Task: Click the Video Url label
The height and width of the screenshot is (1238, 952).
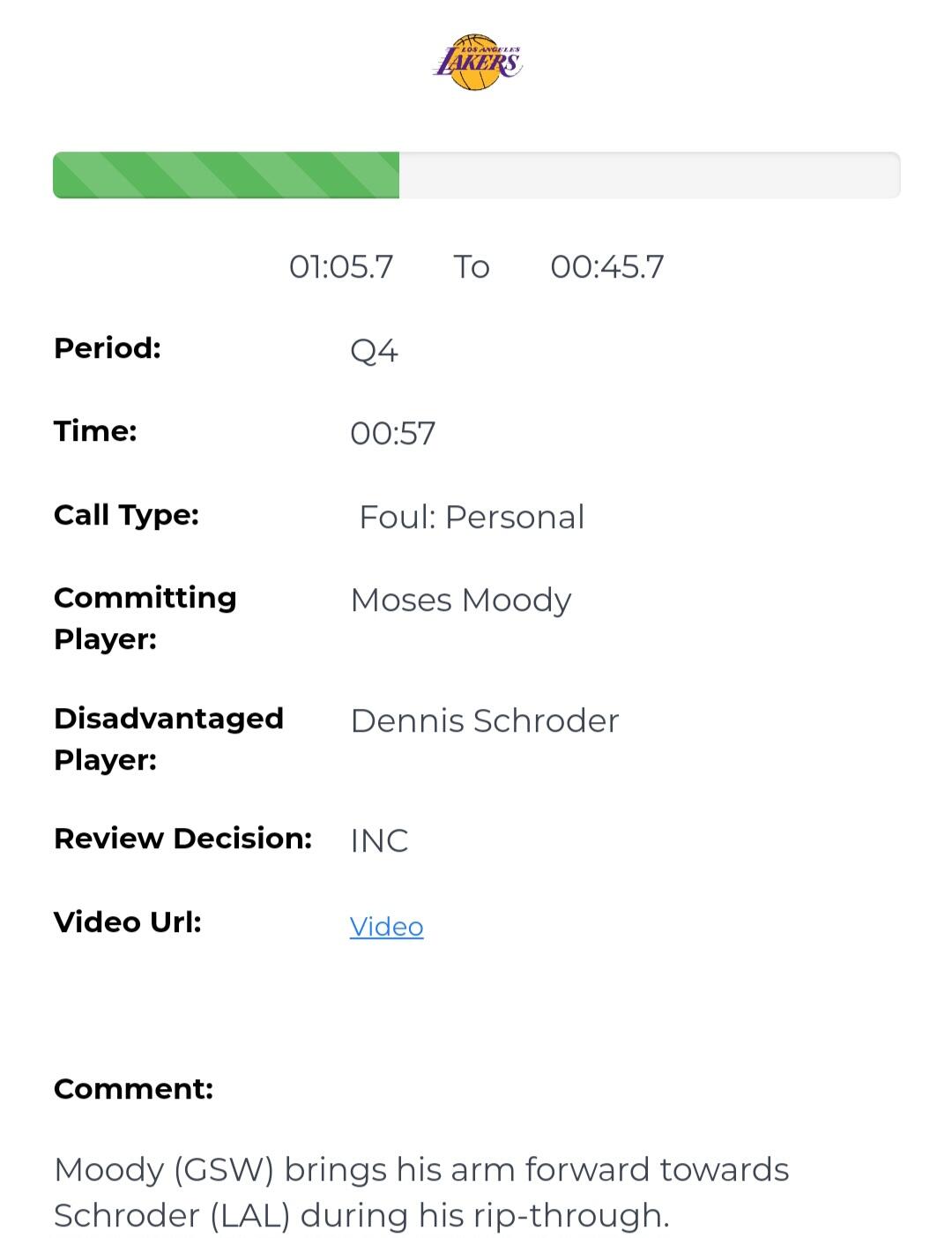Action: [x=128, y=922]
